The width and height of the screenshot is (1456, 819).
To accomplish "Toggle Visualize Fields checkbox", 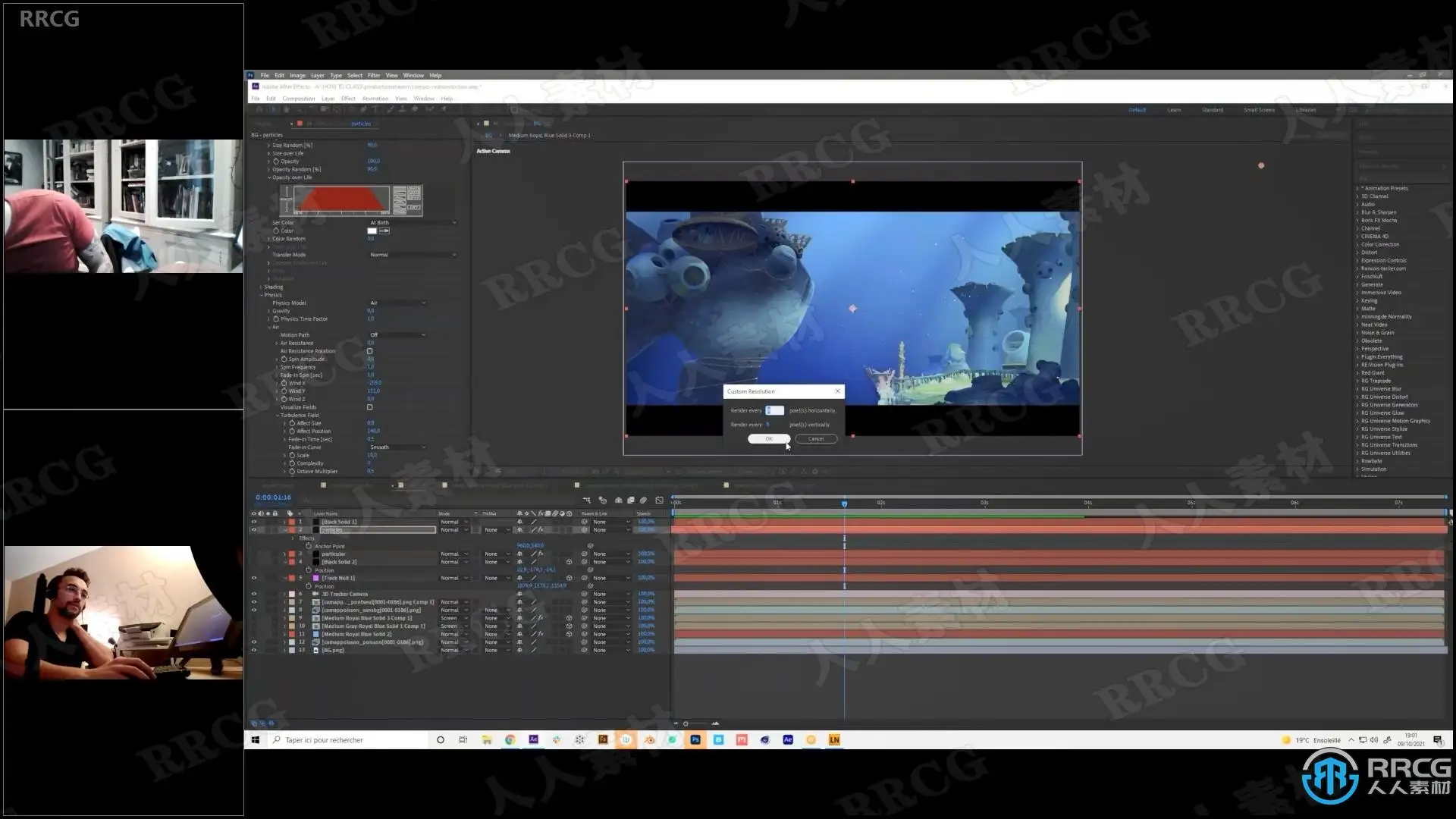I will pyautogui.click(x=370, y=407).
